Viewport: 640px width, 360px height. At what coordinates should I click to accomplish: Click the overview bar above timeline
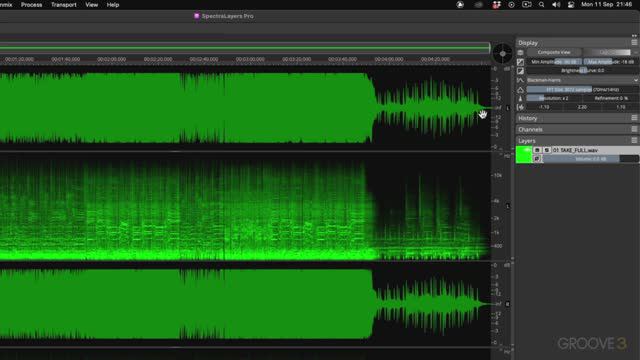(x=244, y=48)
